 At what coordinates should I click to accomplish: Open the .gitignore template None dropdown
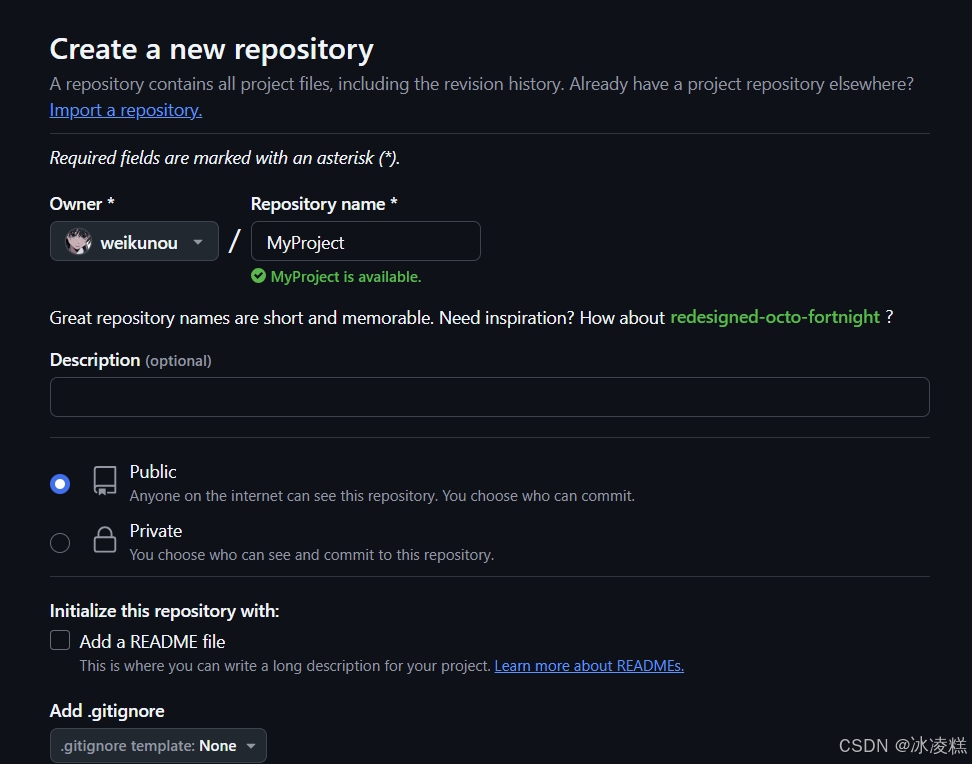[158, 745]
